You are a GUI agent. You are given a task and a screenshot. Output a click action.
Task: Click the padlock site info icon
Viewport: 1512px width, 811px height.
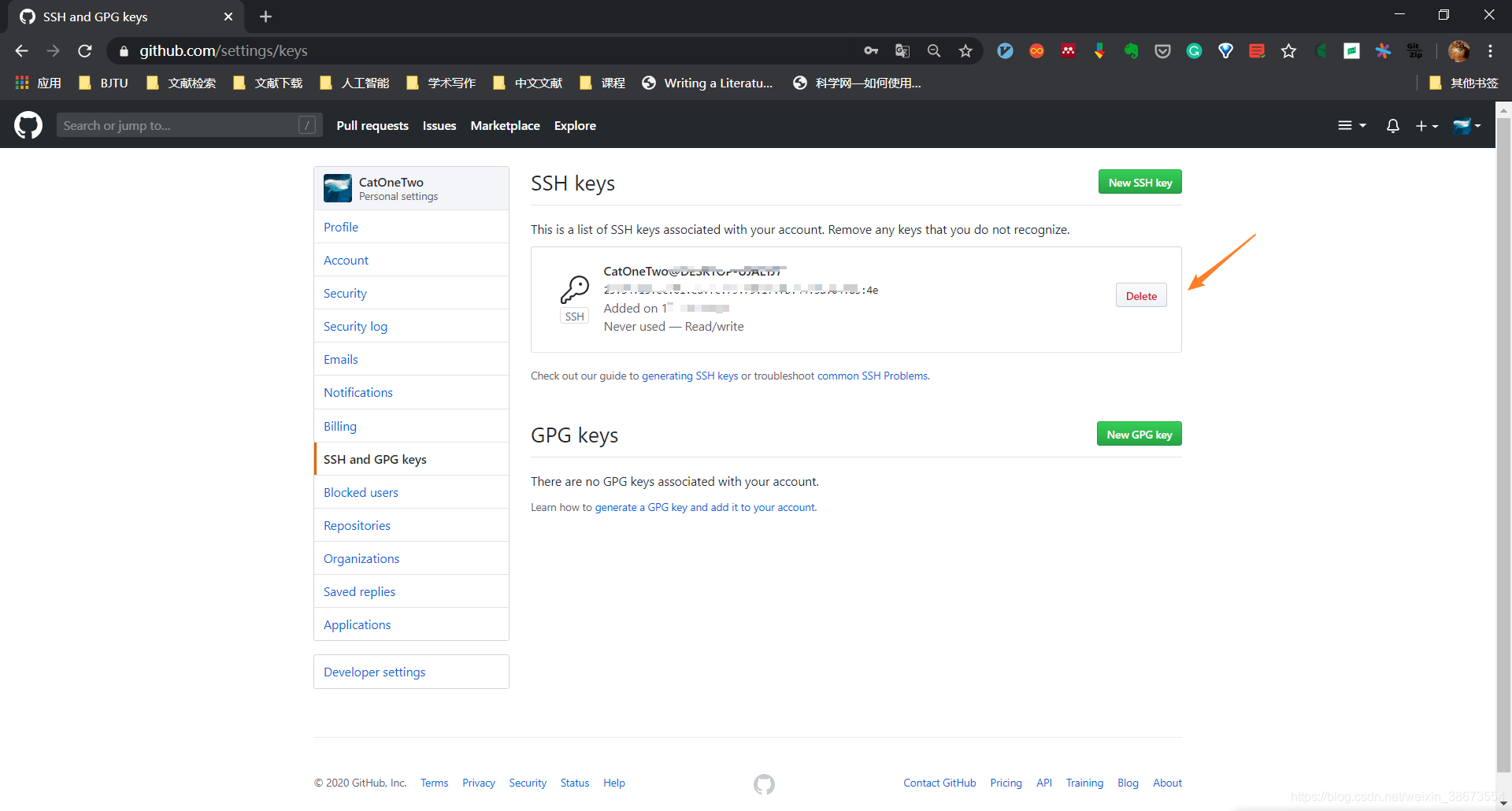tap(124, 51)
